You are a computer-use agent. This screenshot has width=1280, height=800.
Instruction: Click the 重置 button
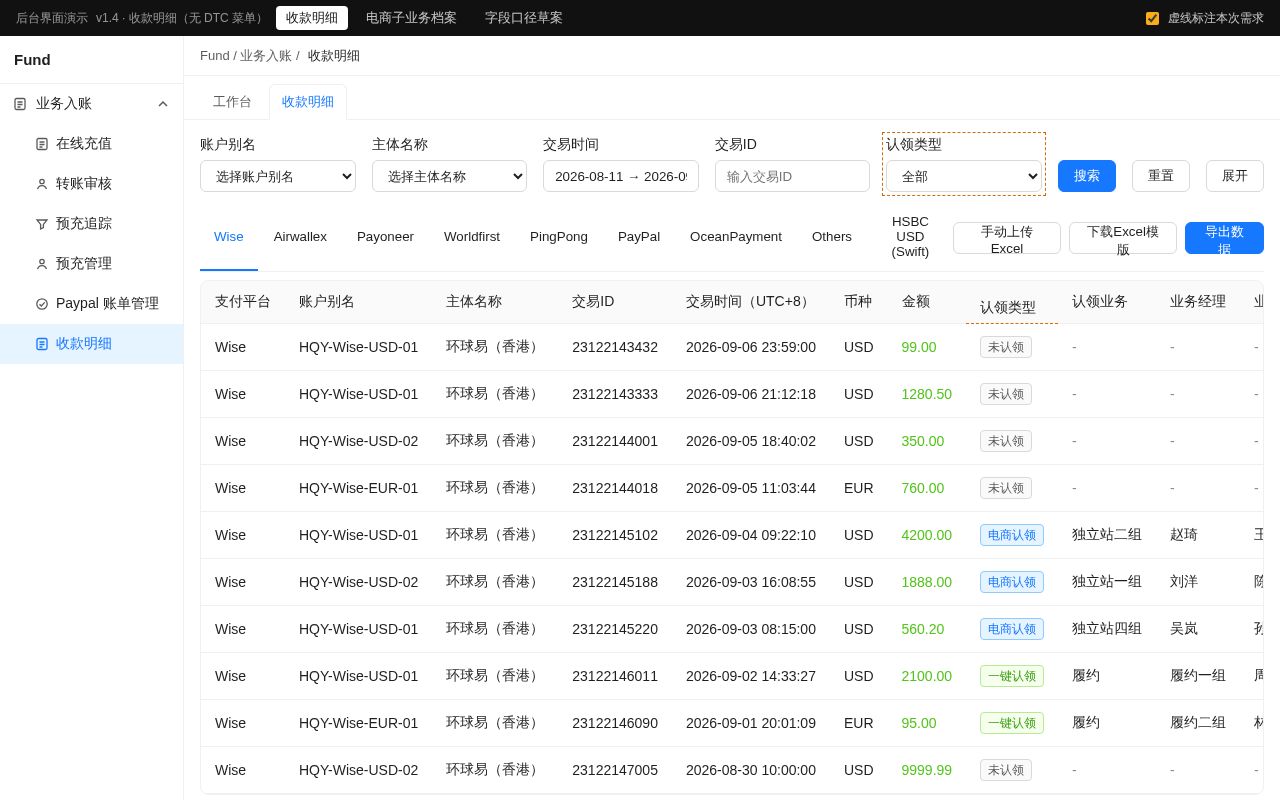1161,176
